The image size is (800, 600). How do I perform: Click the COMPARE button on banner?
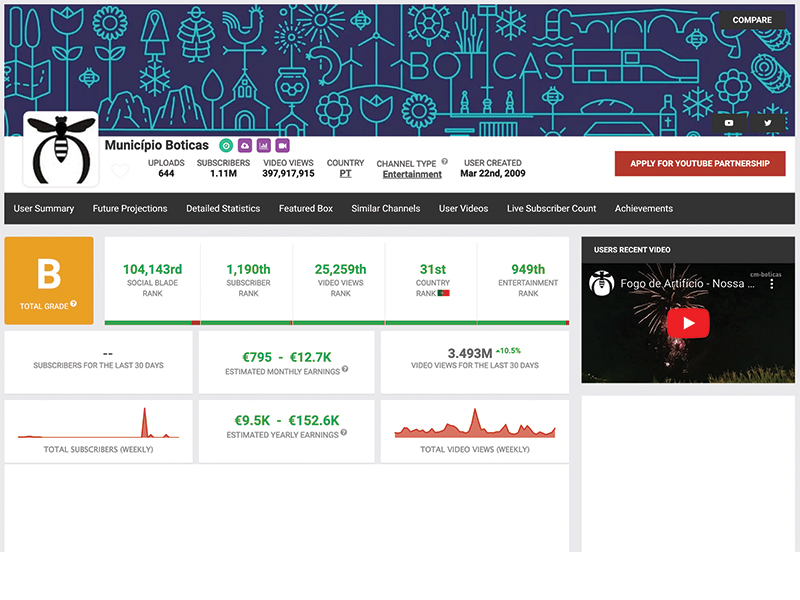[752, 20]
